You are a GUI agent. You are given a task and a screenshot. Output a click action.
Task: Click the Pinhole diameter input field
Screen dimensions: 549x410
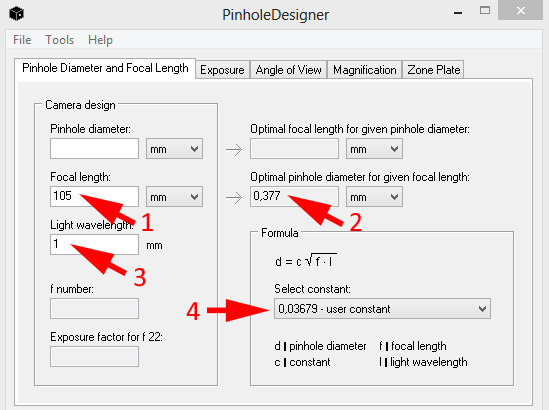[x=95, y=148]
